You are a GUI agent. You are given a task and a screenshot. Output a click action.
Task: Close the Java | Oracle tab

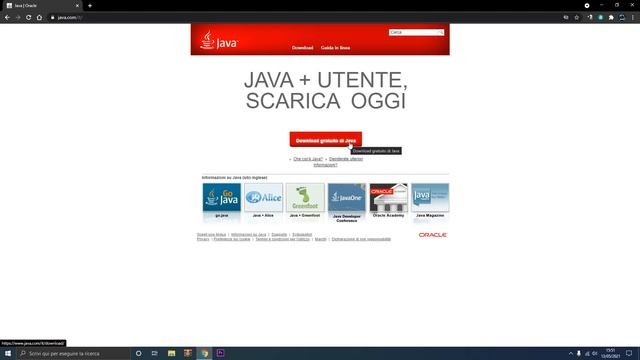coord(77,6)
